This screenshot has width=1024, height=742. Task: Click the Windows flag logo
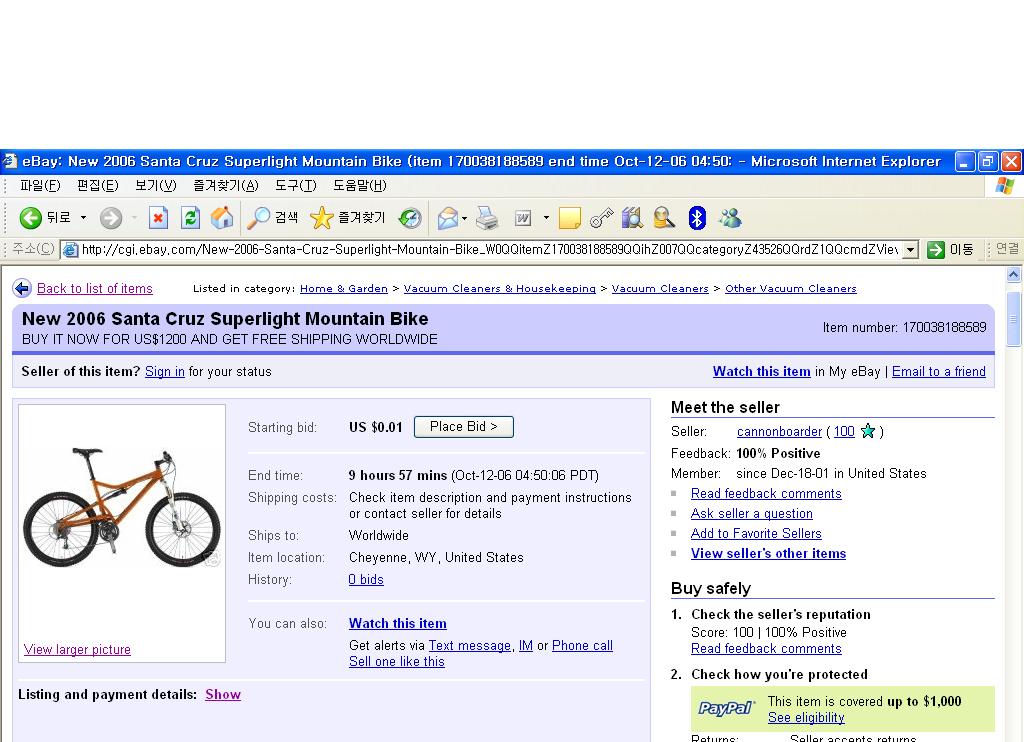click(x=1004, y=186)
